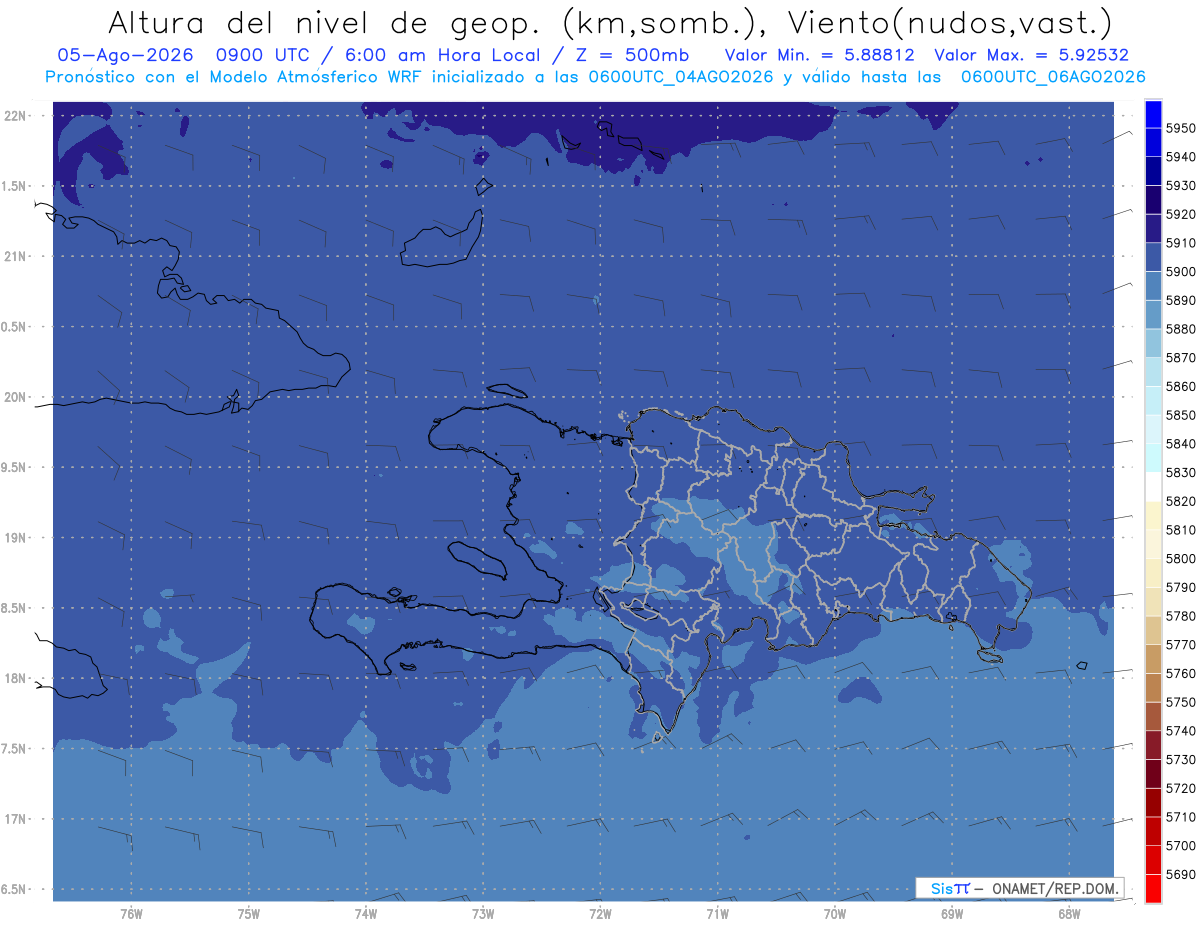Click the 72W longitude axis label
Viewport: 1200px width, 927px height.
[600, 913]
